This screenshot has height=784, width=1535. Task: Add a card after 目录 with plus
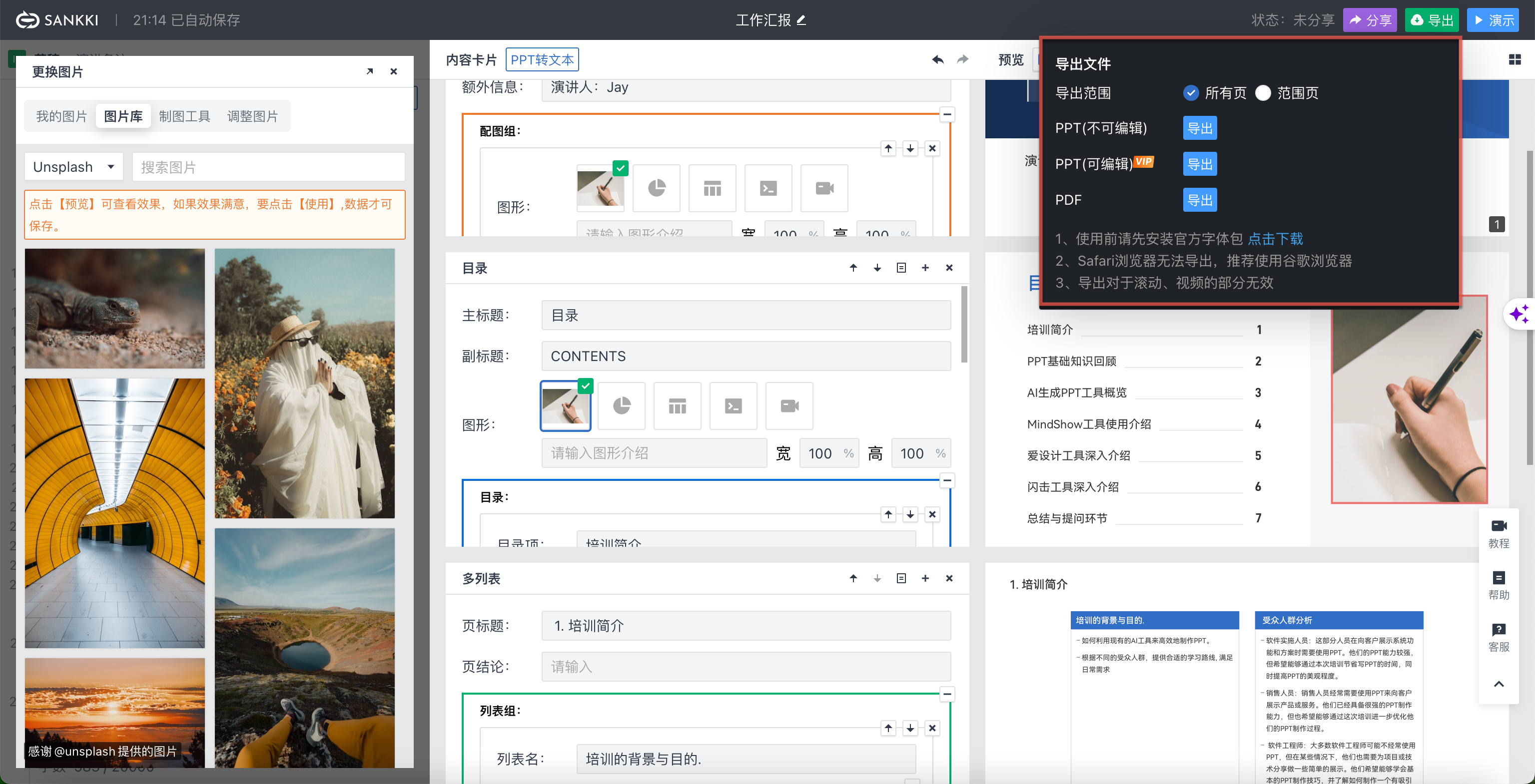[925, 268]
